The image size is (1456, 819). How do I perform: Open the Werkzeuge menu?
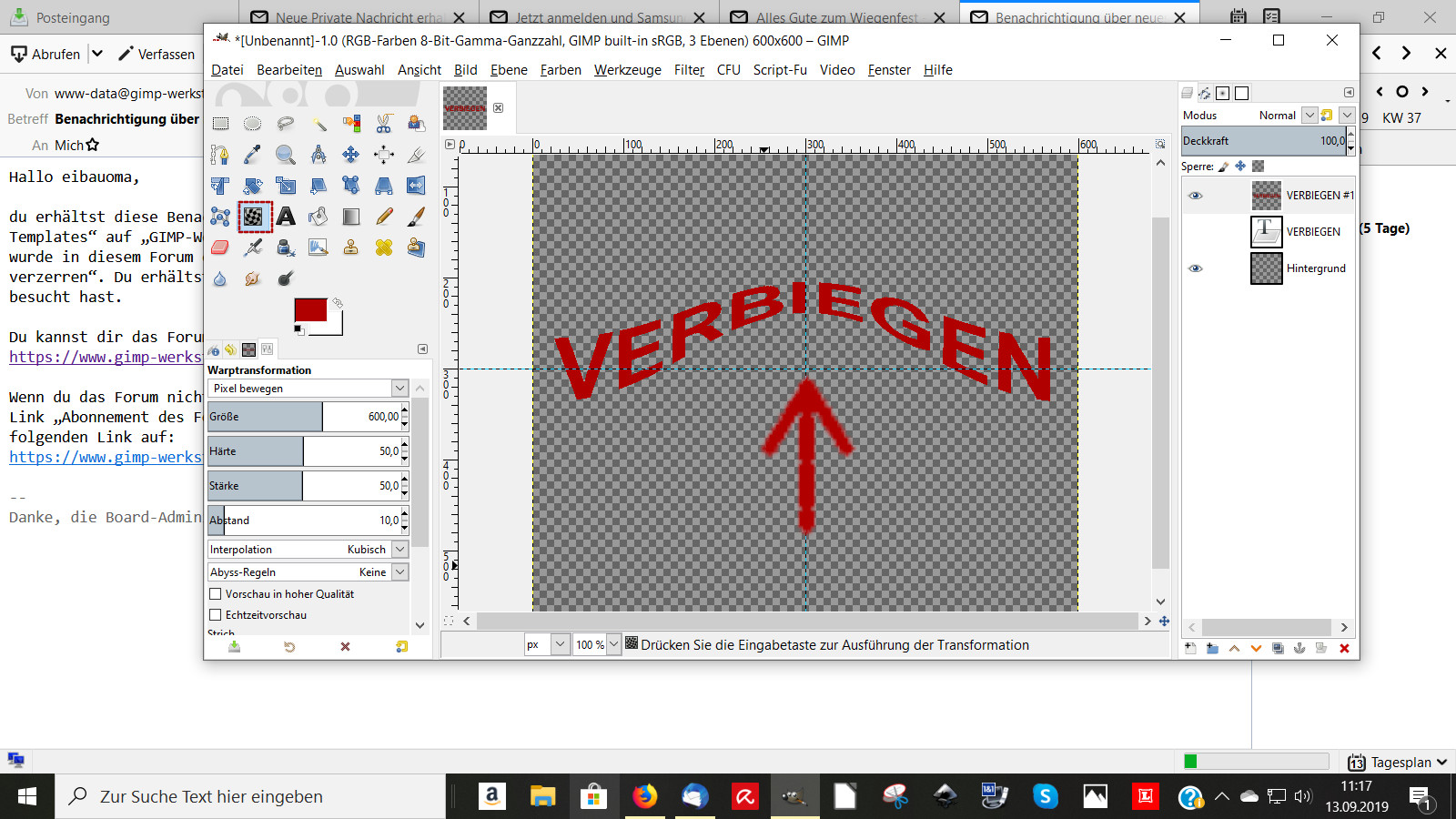coord(627,70)
